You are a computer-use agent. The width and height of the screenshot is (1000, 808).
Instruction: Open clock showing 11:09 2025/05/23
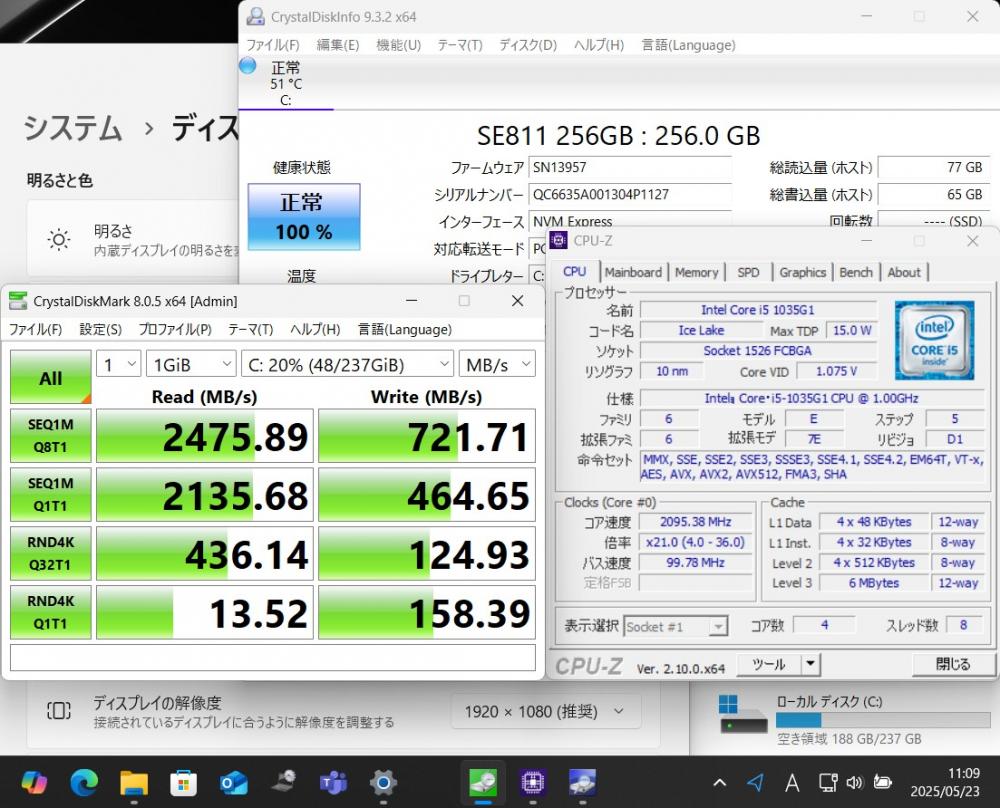(x=945, y=782)
